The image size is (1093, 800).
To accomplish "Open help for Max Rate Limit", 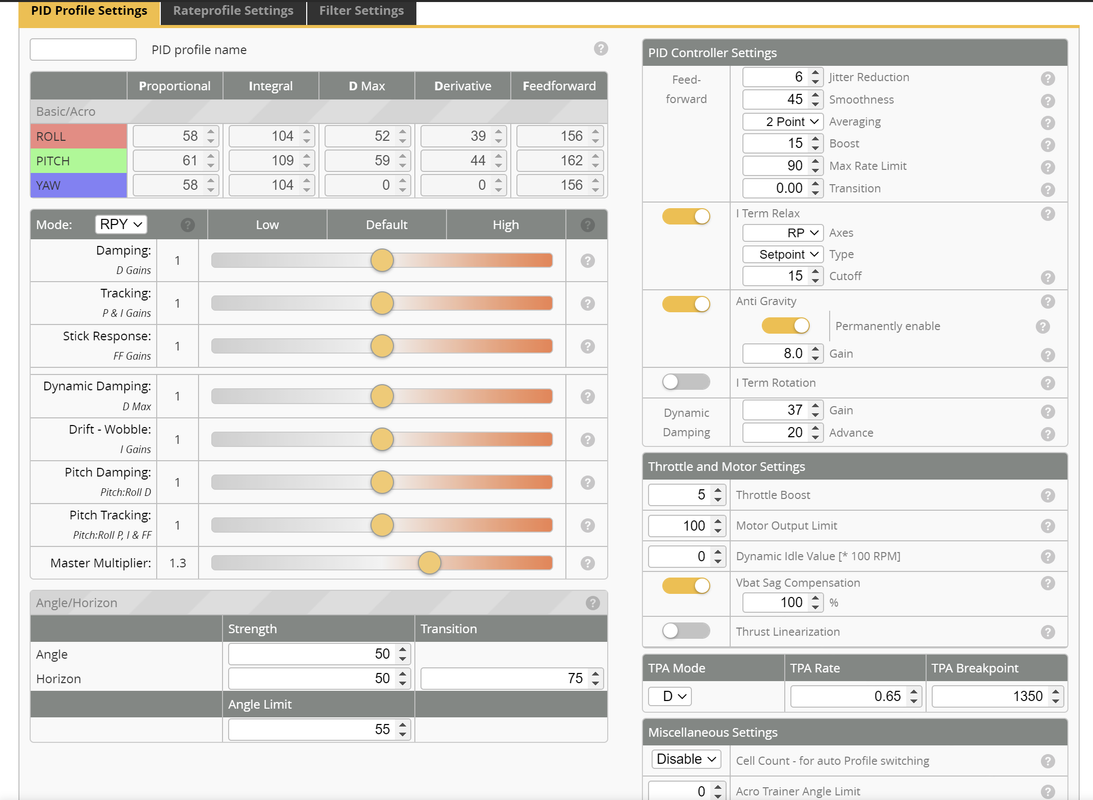I will pos(1048,167).
